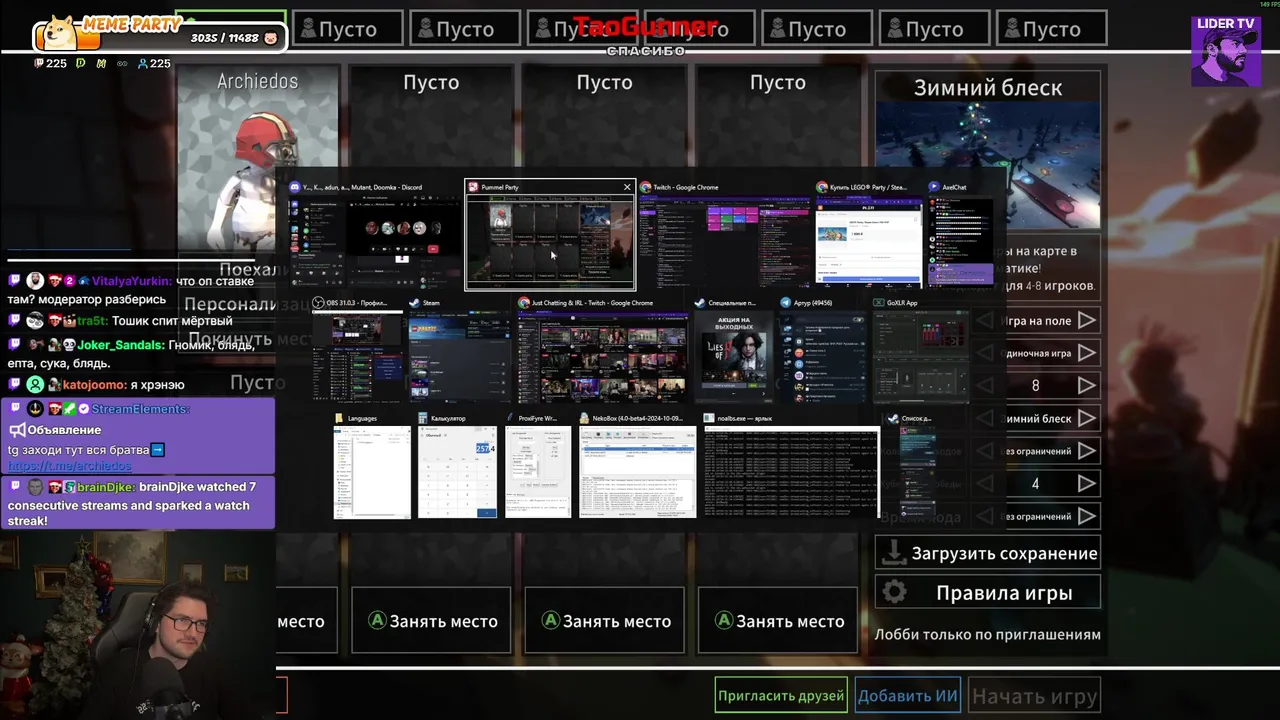Click the Pummel Party icon in Alt-Tab switcher
1280x720 pixels.
tap(475, 187)
